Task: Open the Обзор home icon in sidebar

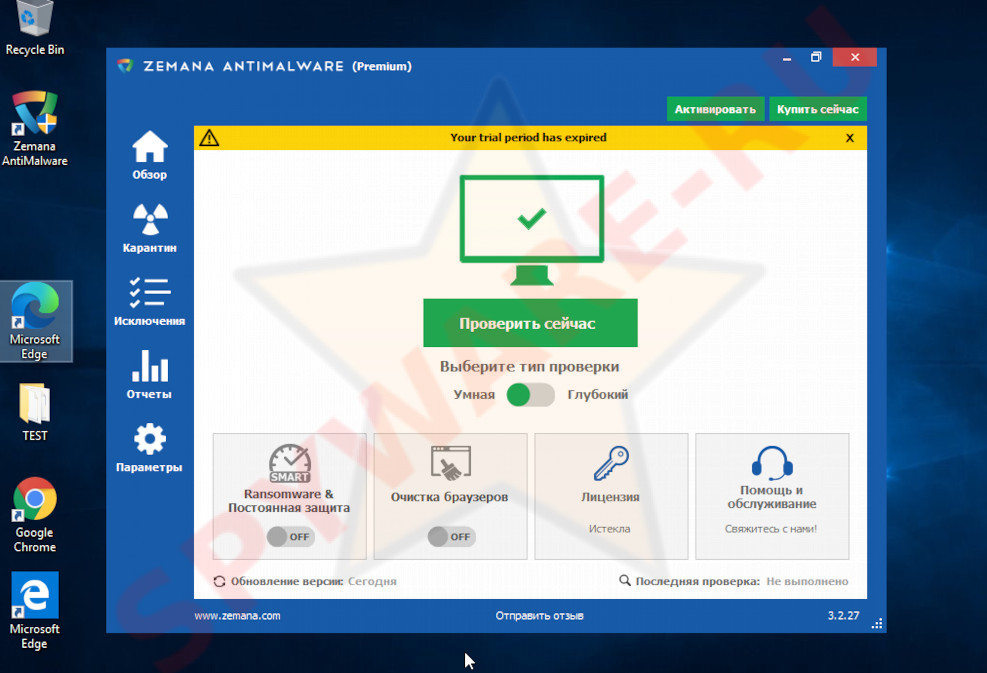Action: (x=150, y=147)
